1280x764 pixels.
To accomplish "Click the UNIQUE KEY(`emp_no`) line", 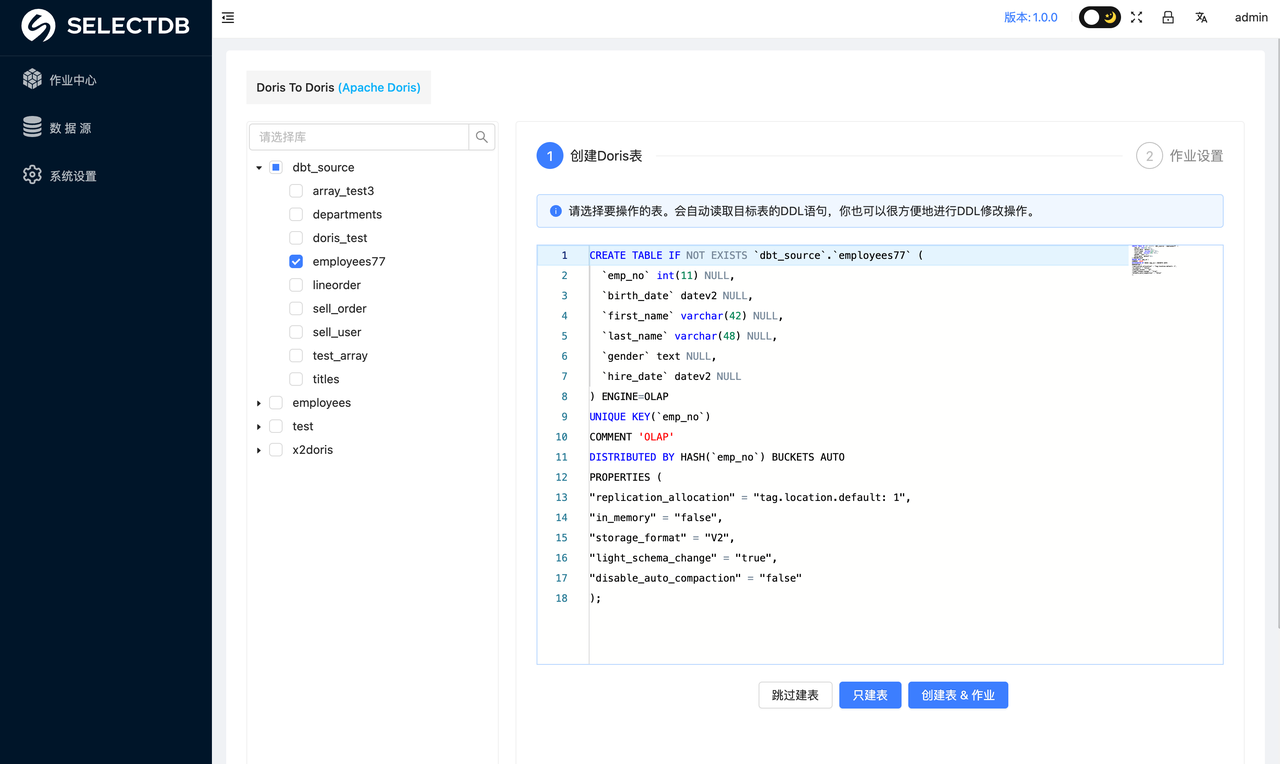I will click(x=650, y=417).
